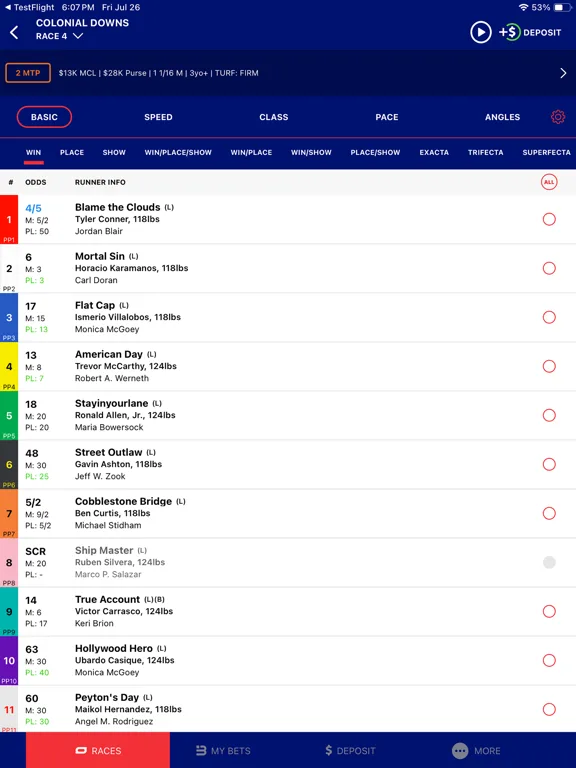Tap scratched runner Ship Master
Viewport: 576px width, 768px height.
[104, 551]
